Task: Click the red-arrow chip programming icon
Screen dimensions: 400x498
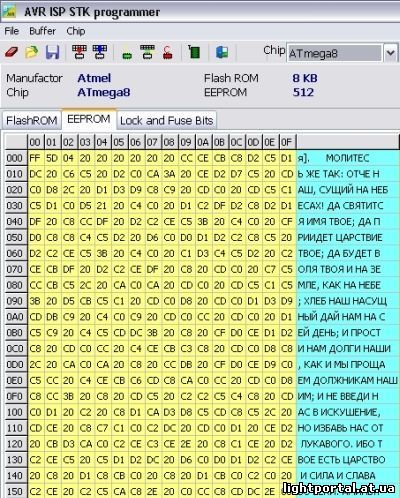Action: [x=79, y=52]
